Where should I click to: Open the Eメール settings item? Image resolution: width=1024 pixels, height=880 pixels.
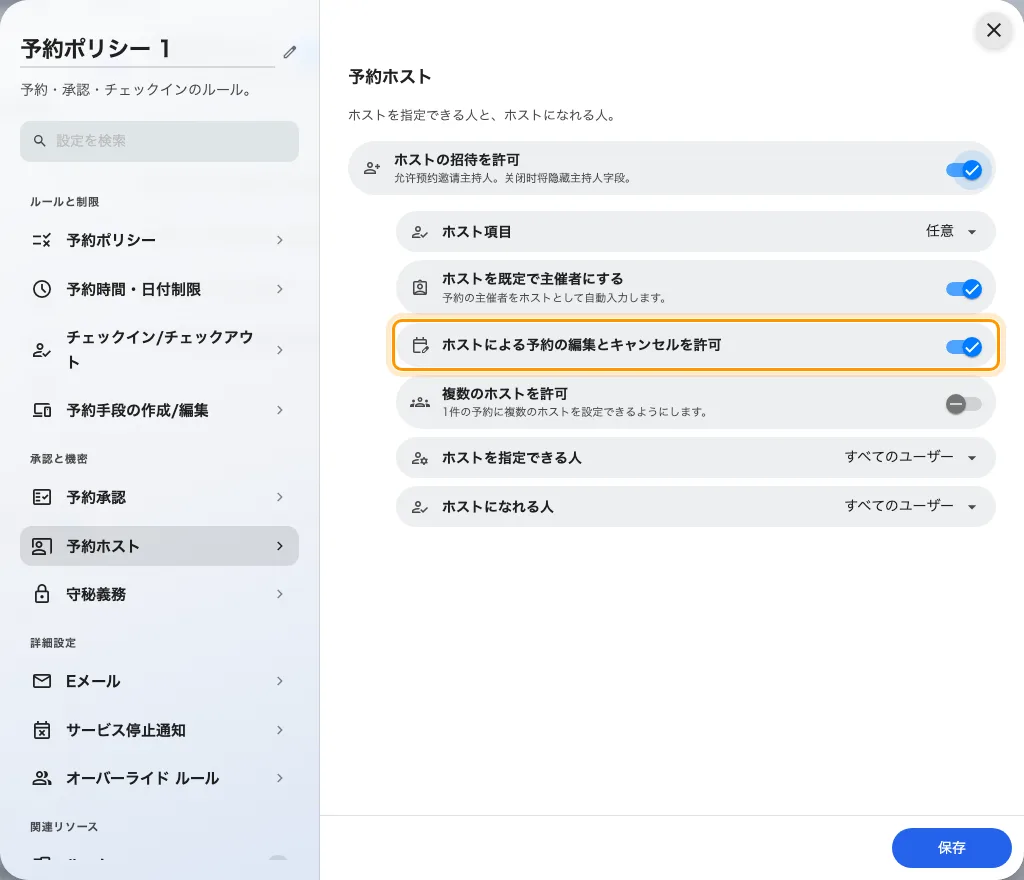pos(159,681)
